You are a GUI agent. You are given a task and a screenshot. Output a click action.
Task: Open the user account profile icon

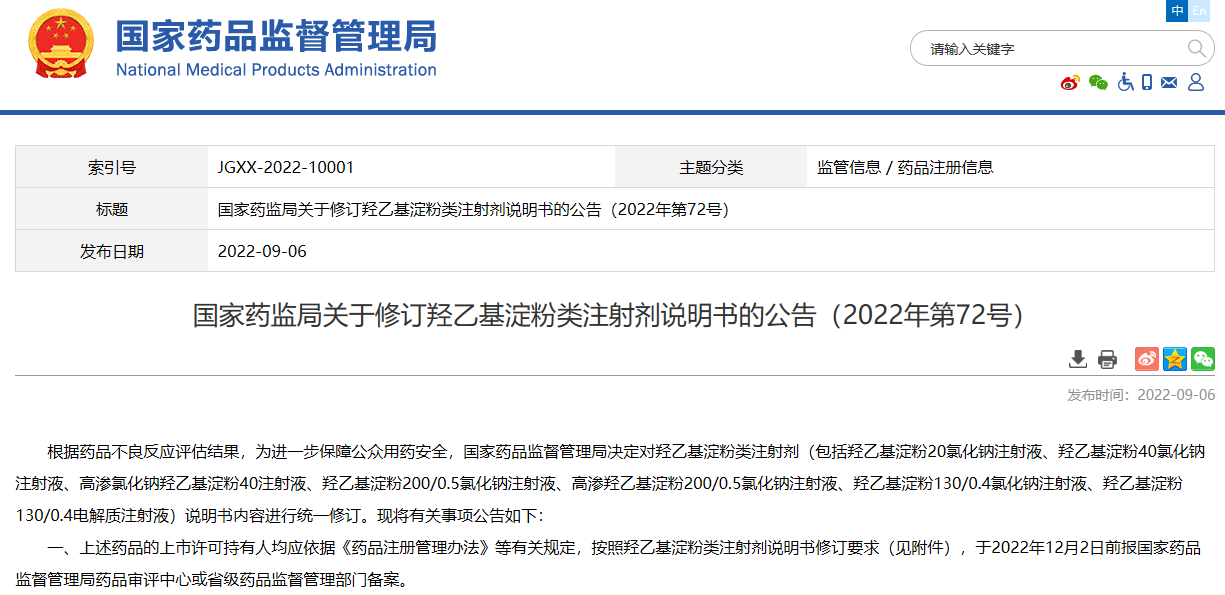pos(1195,83)
